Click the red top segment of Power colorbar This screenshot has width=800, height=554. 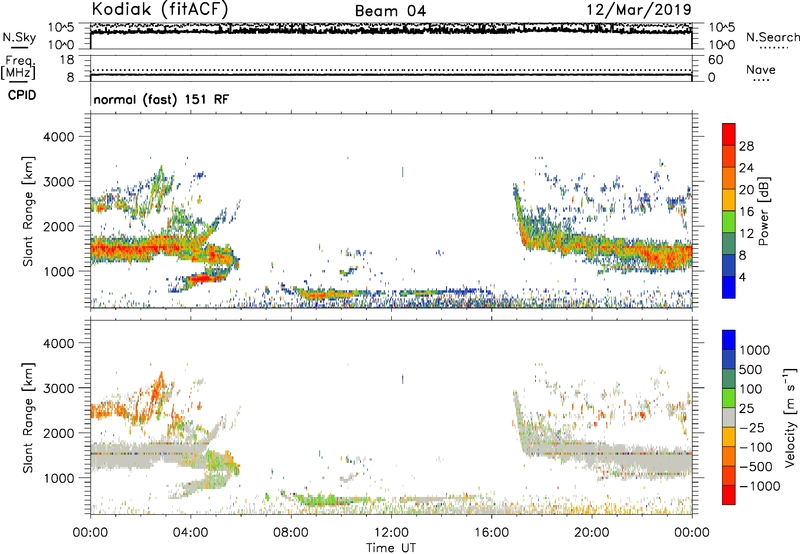(729, 134)
